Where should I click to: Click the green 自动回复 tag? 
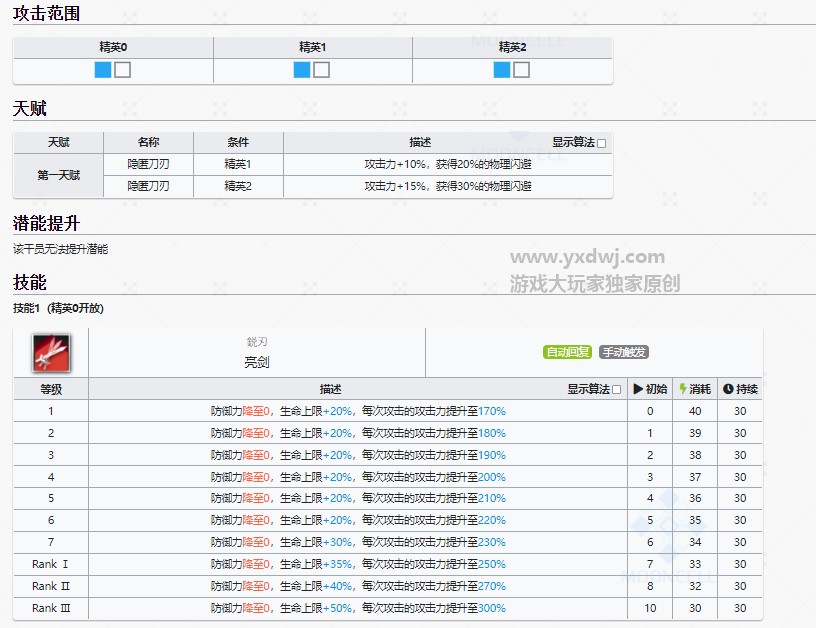(x=567, y=352)
